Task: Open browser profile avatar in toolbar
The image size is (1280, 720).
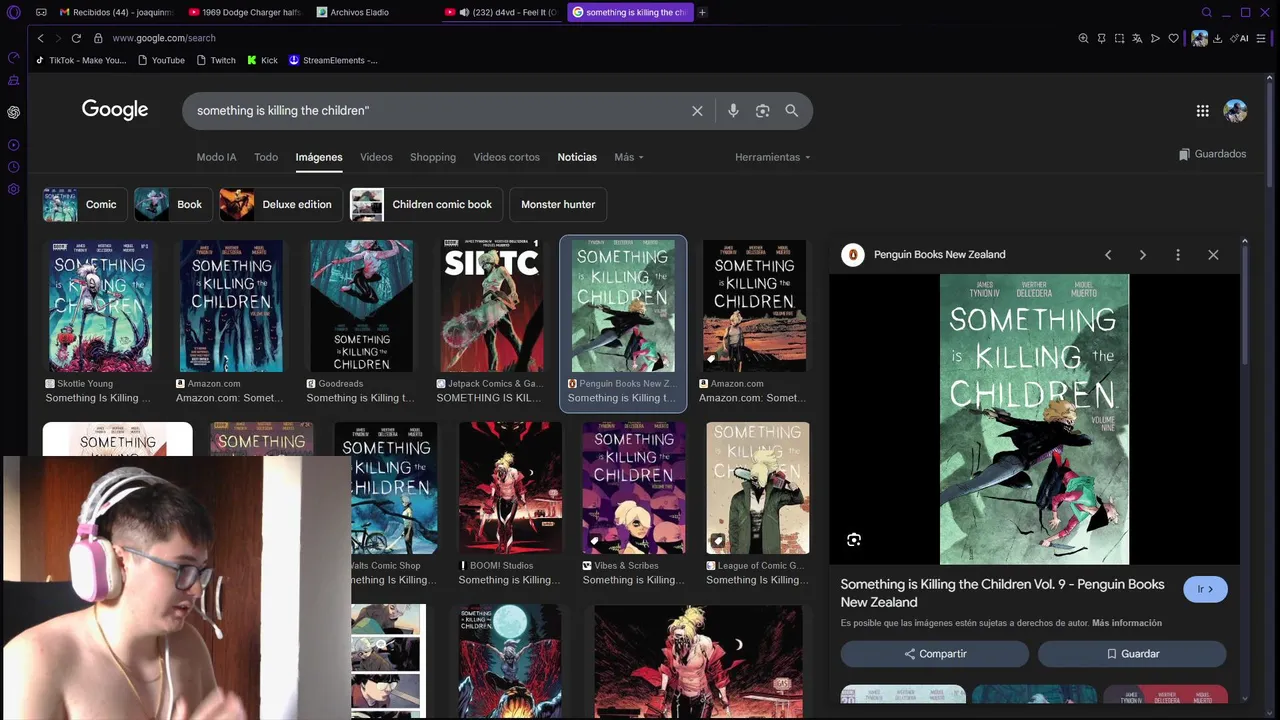Action: pos(1199,38)
